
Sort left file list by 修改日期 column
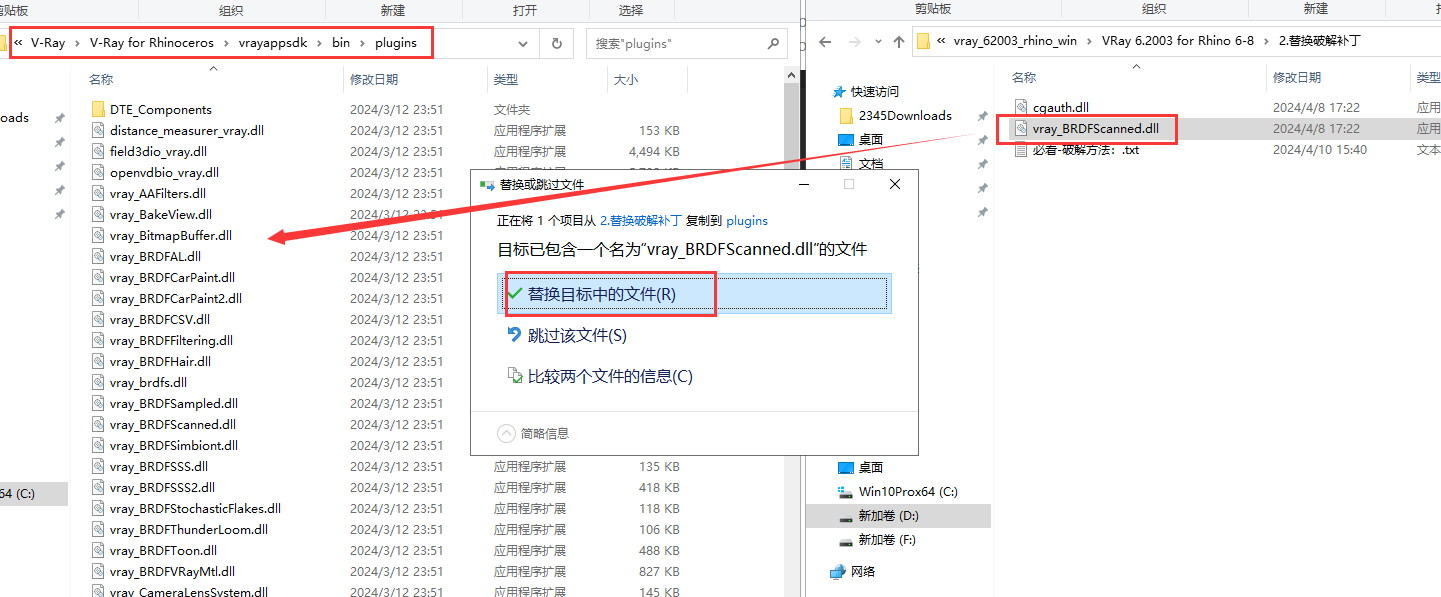click(x=373, y=79)
